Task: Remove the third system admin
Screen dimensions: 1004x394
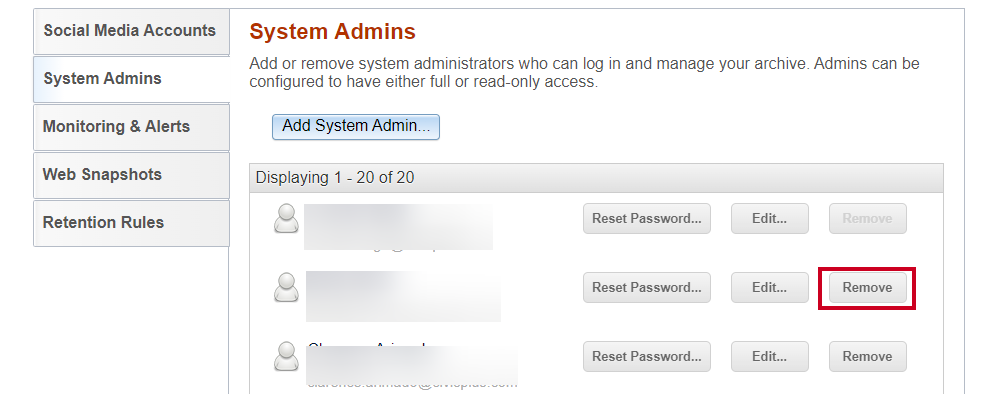Action: [x=868, y=357]
